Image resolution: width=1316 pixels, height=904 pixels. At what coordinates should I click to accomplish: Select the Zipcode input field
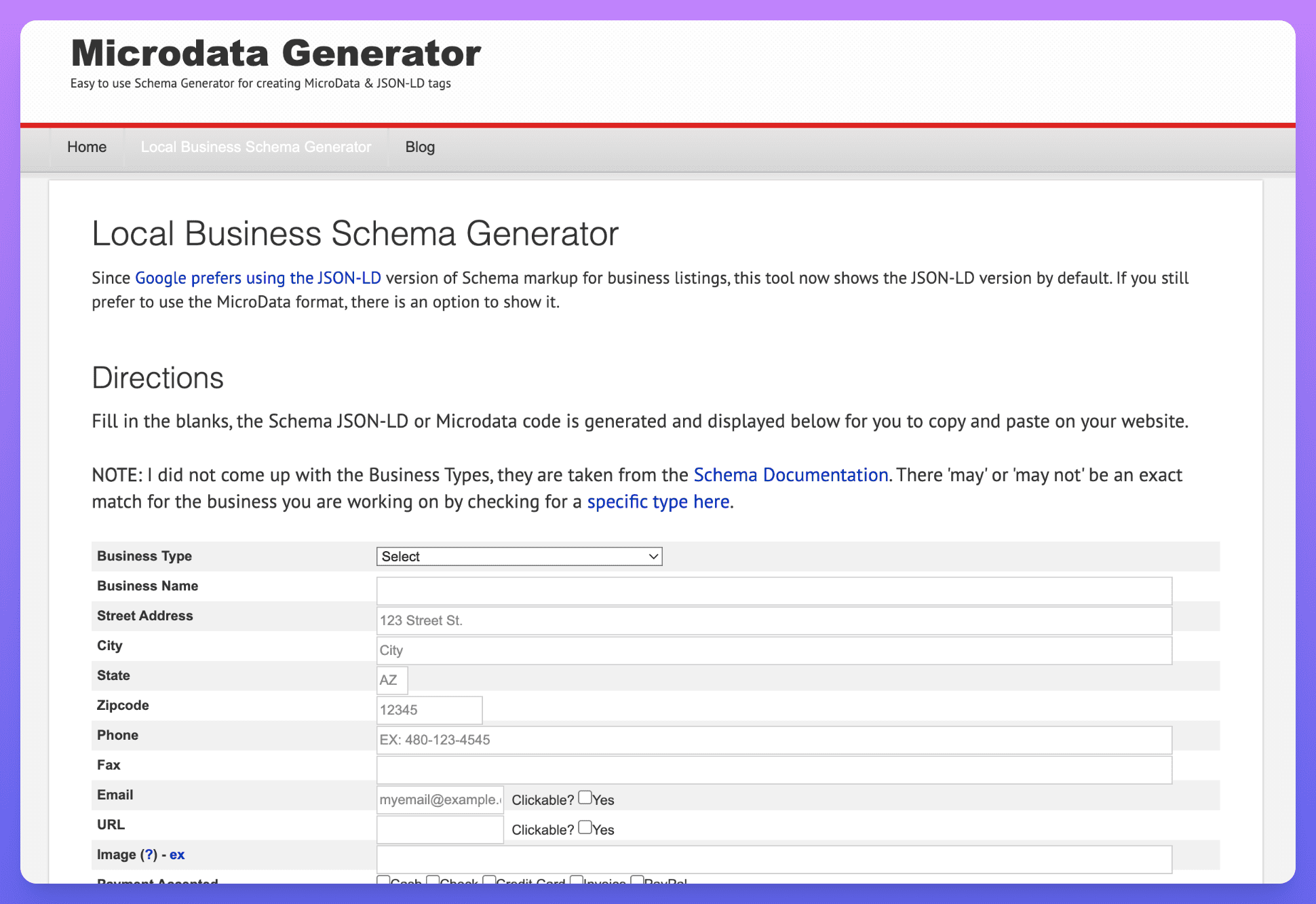(x=429, y=710)
